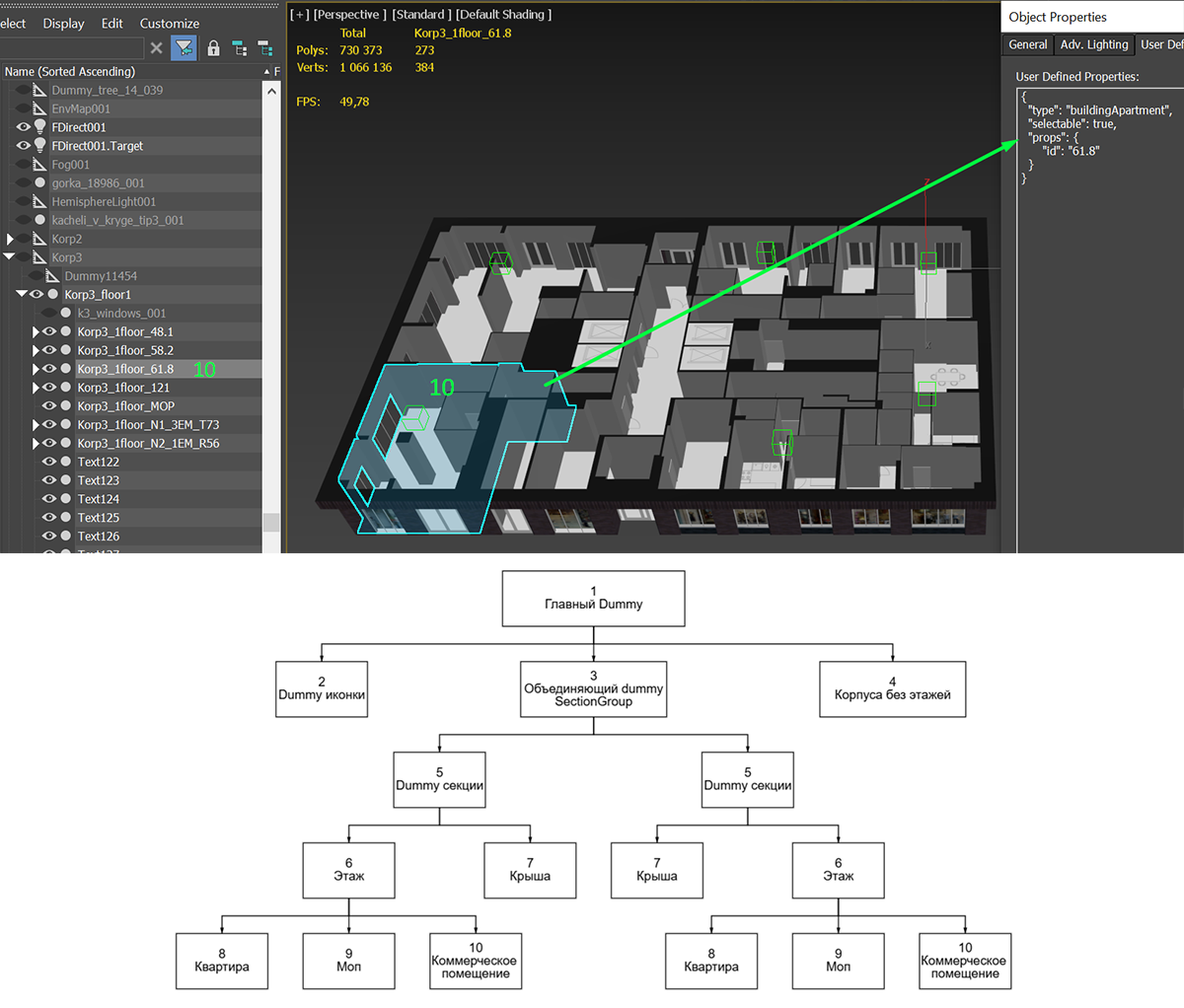
Task: Click the helper icon next to Korp2
Action: [40, 239]
